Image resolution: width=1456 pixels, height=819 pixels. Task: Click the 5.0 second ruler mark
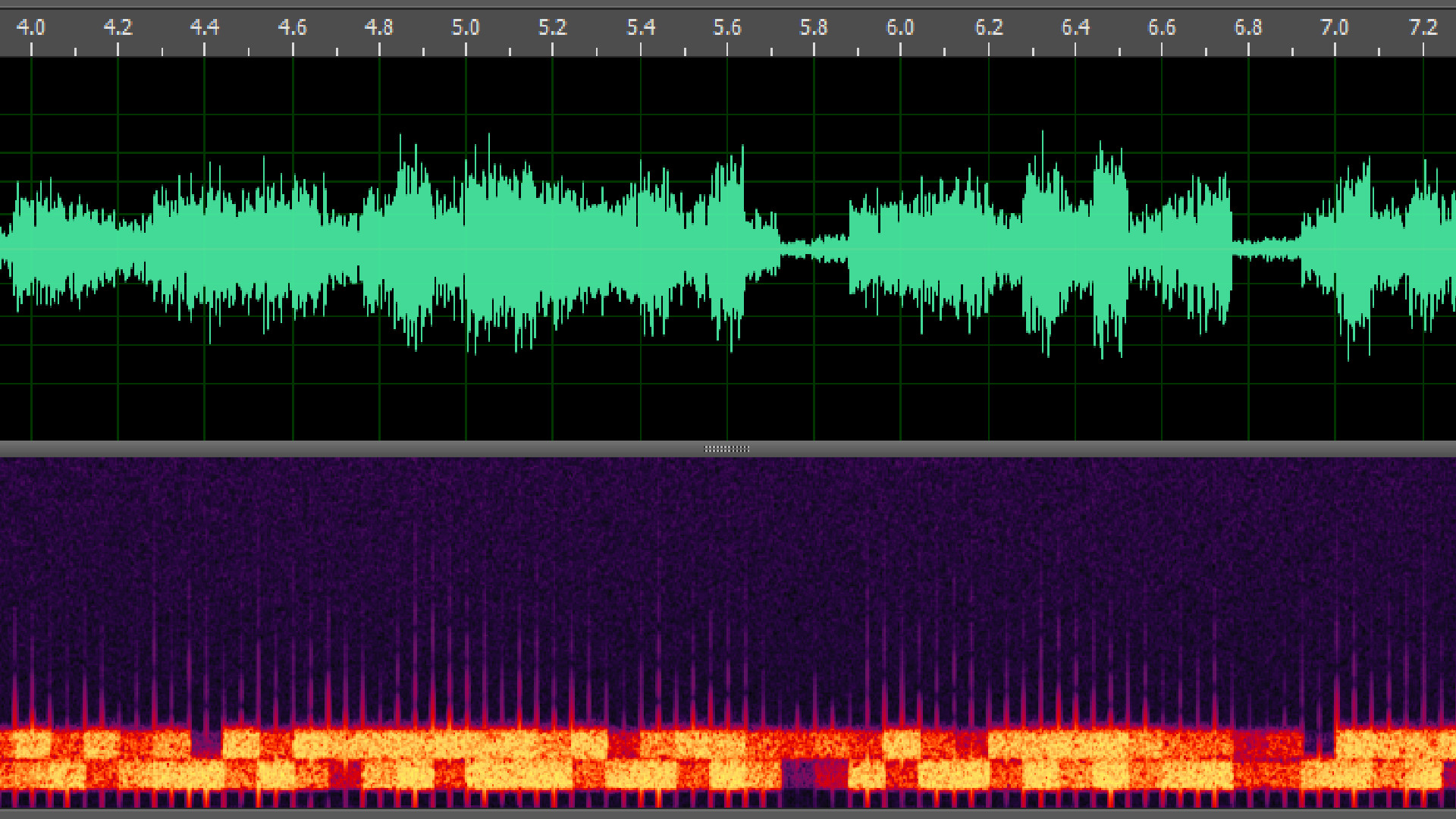point(466,28)
